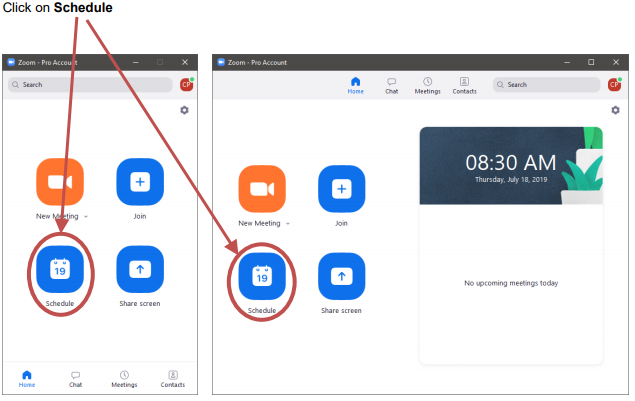635x401 pixels.
Task: Open CP profile avatar menu in wide window
Action: [x=608, y=85]
